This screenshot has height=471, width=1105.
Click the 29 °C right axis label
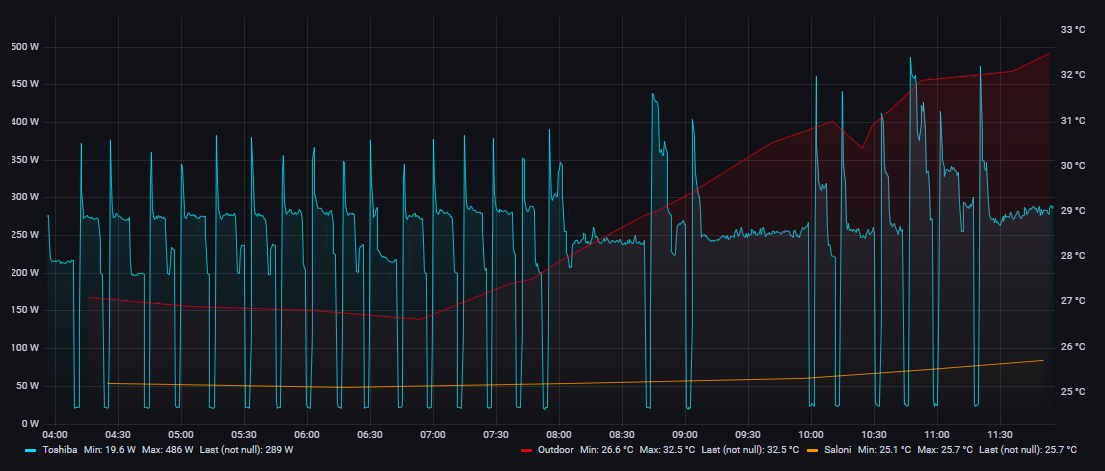click(1072, 211)
